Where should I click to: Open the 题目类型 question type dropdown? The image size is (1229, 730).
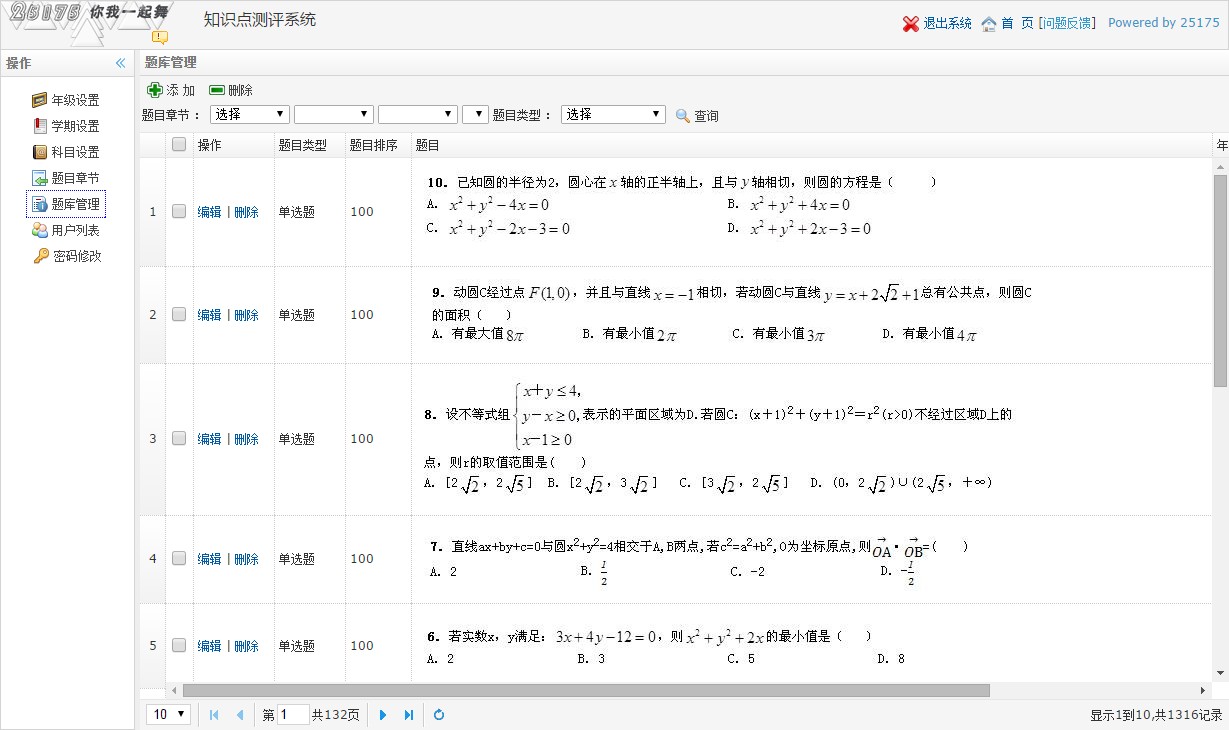click(x=612, y=113)
